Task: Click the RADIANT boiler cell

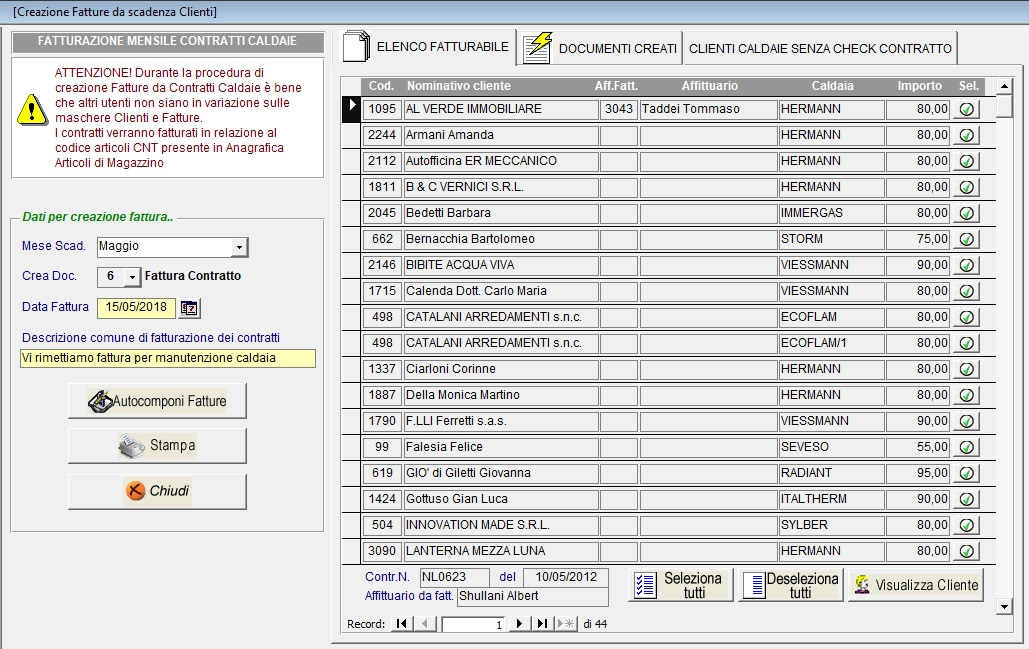Action: click(831, 473)
